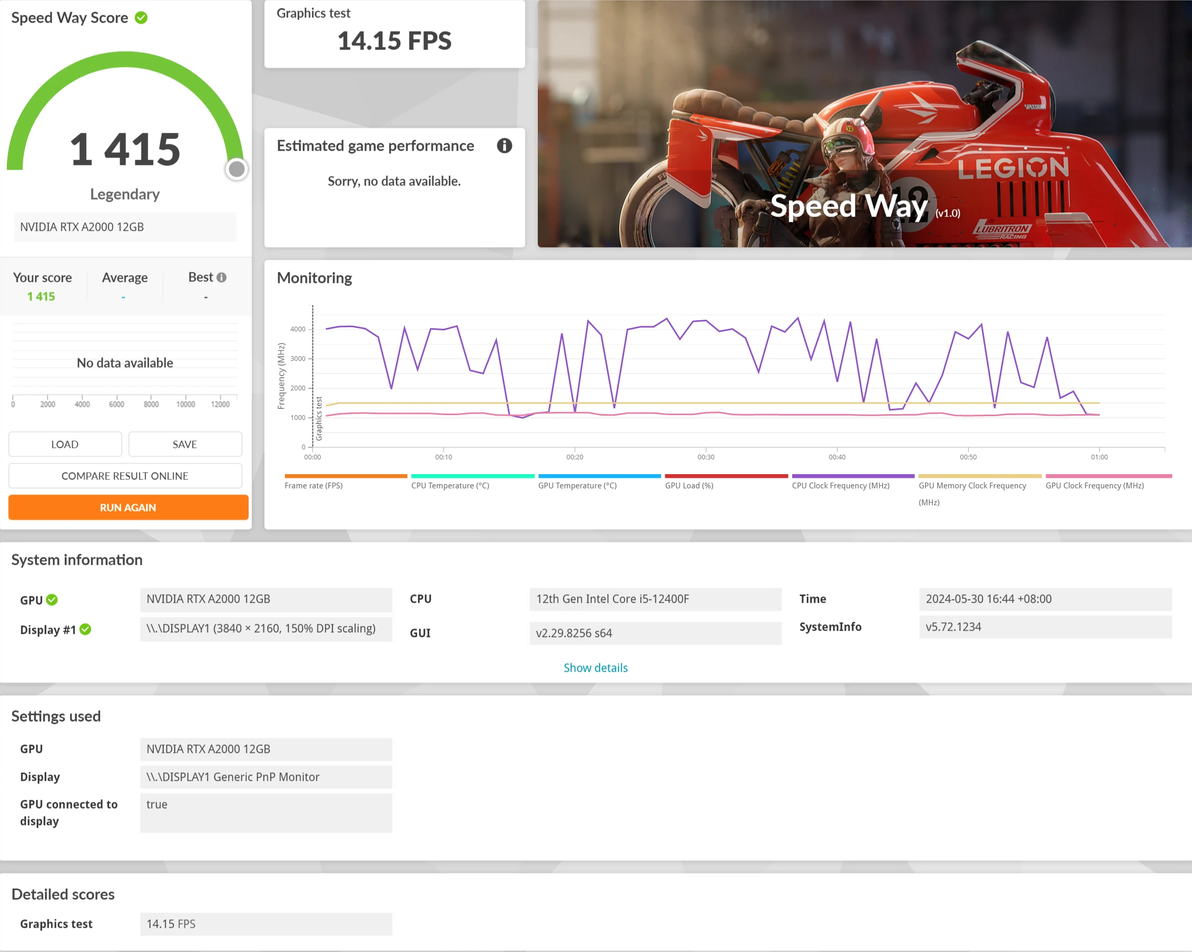1192x952 pixels.
Task: Click the green Speed Way Score validation checkmark
Action: [x=141, y=17]
